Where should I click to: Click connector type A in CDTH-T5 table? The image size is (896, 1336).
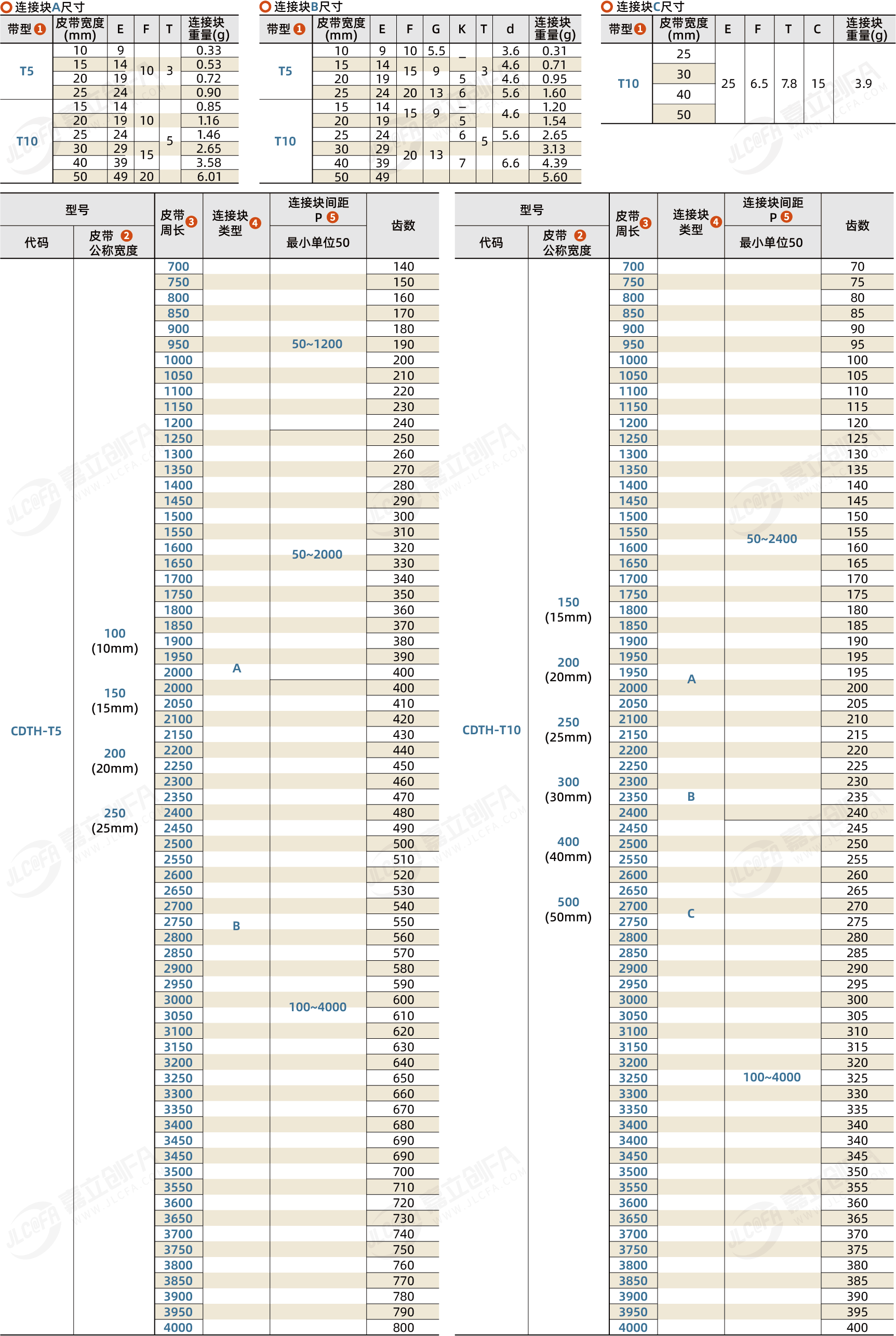point(236,668)
